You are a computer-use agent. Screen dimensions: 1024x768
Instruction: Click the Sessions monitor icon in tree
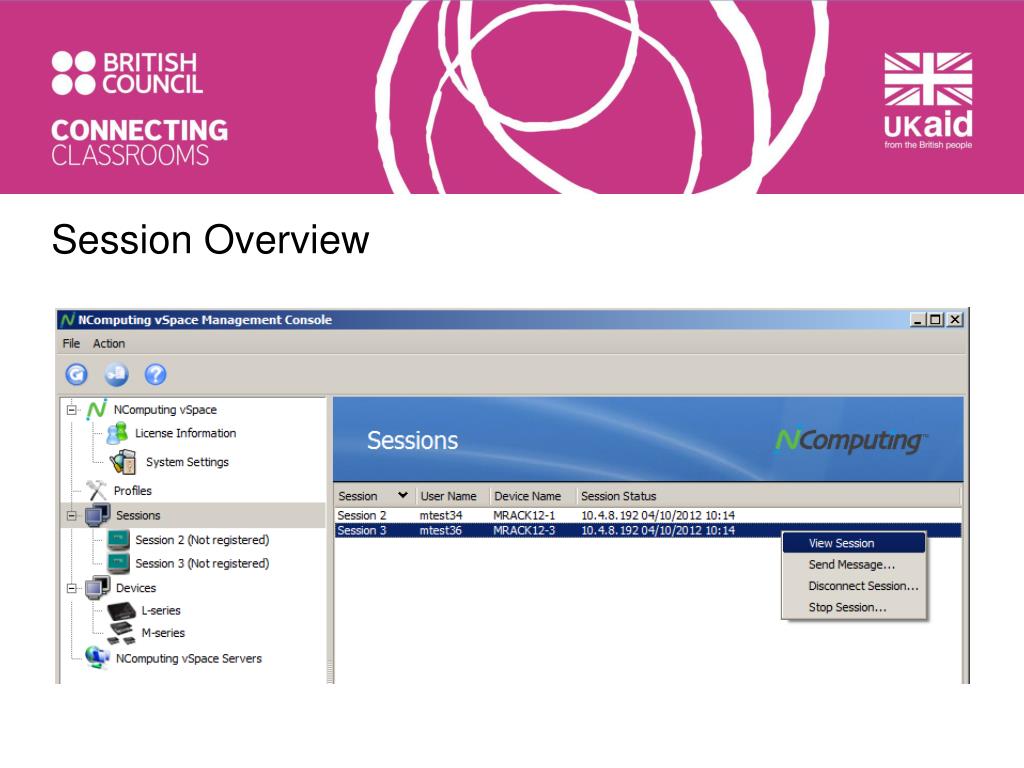[x=97, y=515]
